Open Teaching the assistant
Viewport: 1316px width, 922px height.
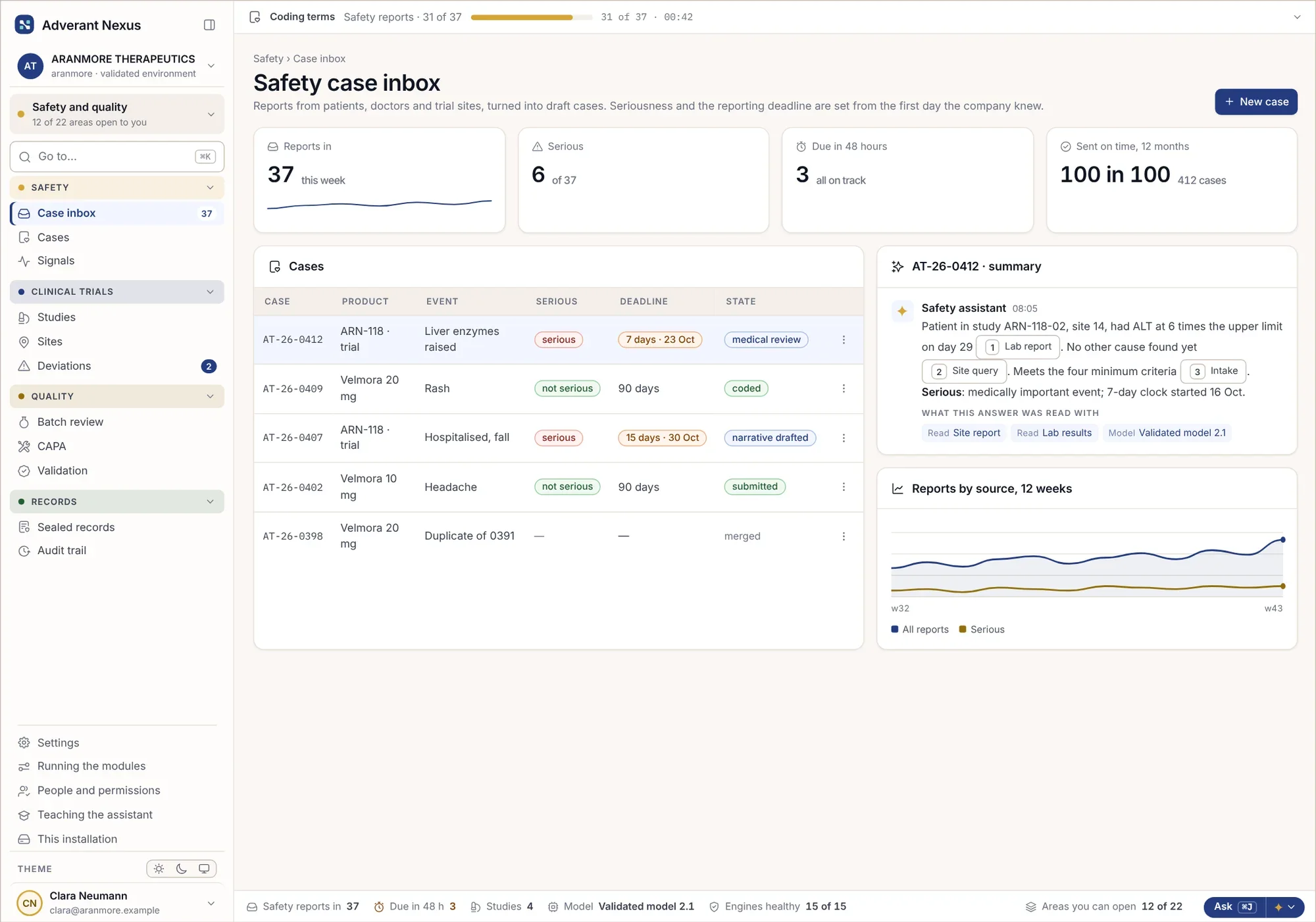[117, 815]
